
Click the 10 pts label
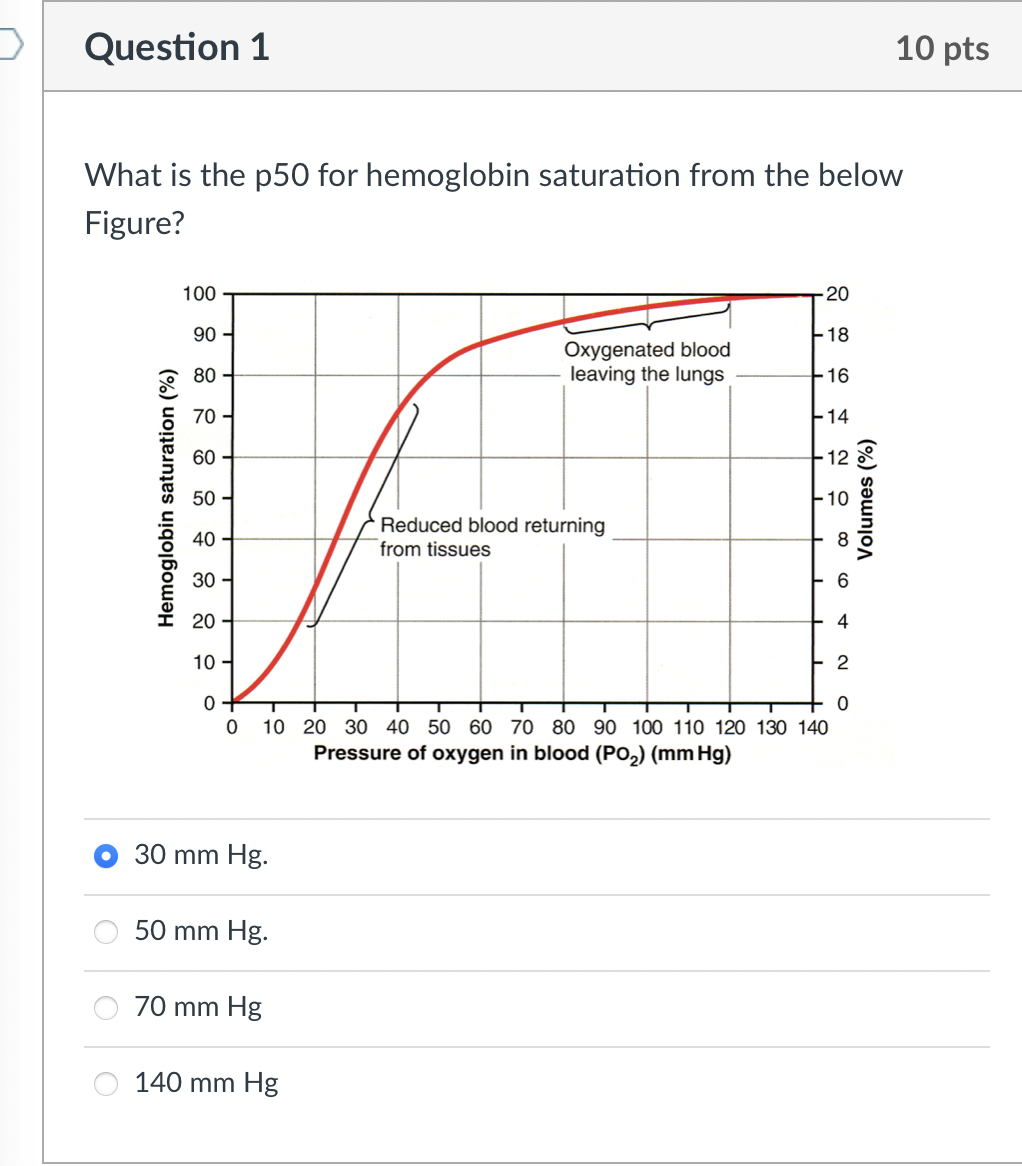point(941,47)
